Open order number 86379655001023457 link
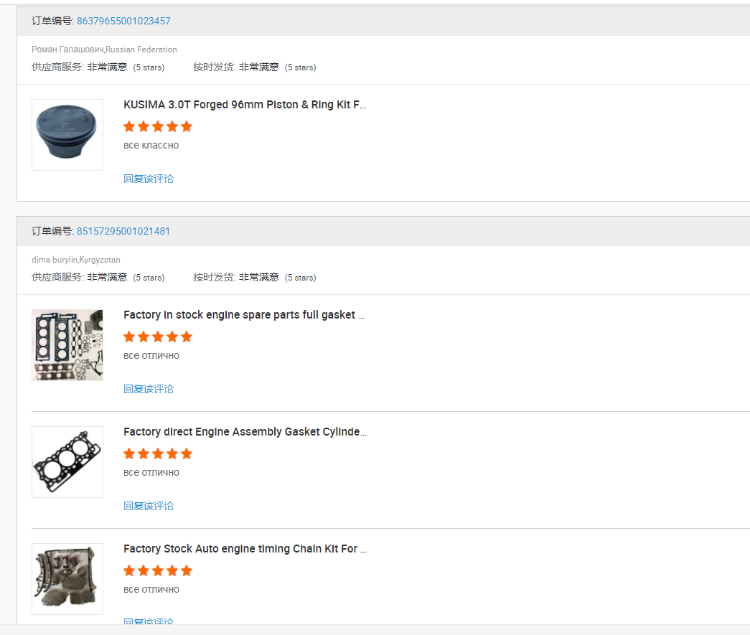 click(x=123, y=21)
